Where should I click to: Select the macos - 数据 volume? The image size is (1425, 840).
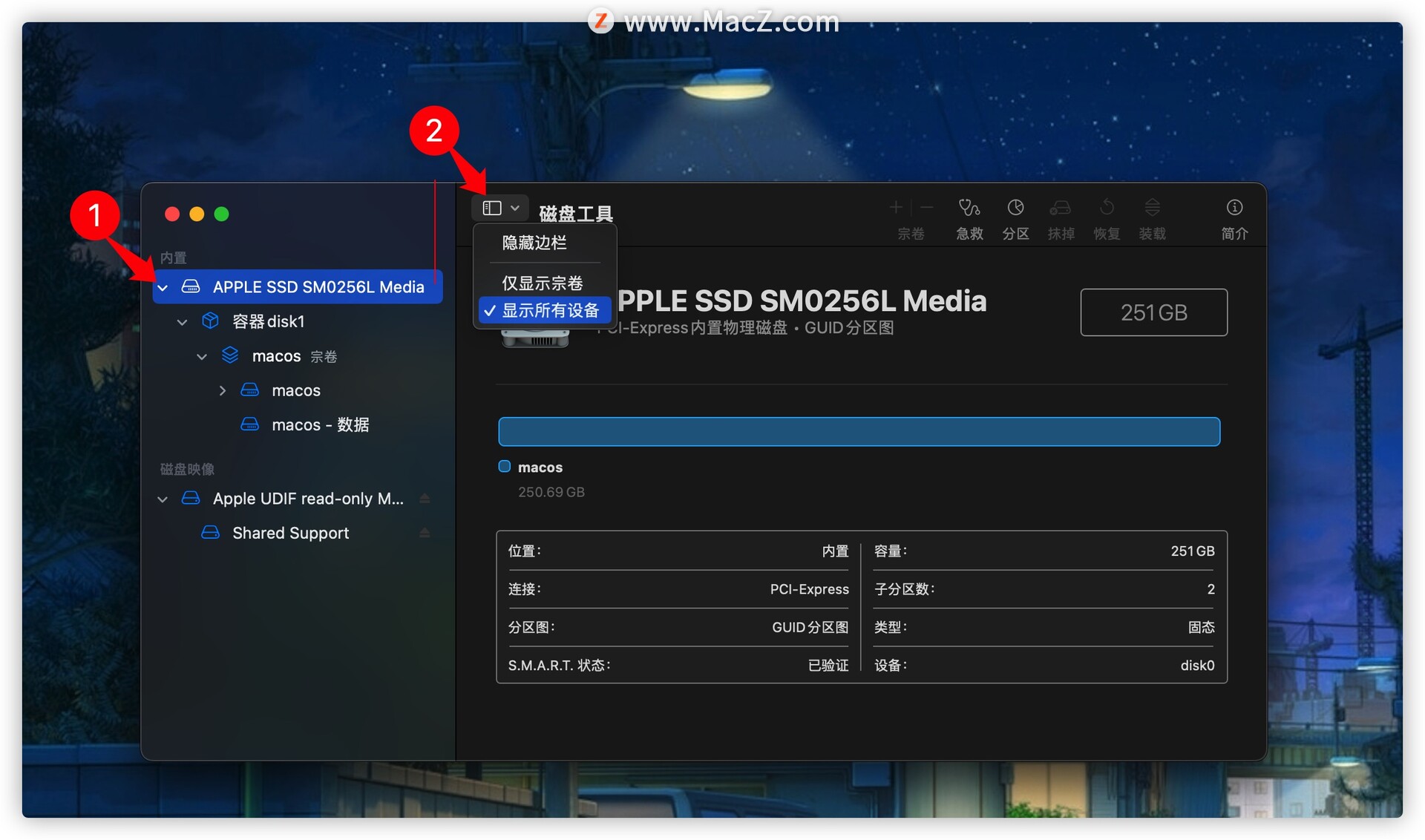[298, 424]
